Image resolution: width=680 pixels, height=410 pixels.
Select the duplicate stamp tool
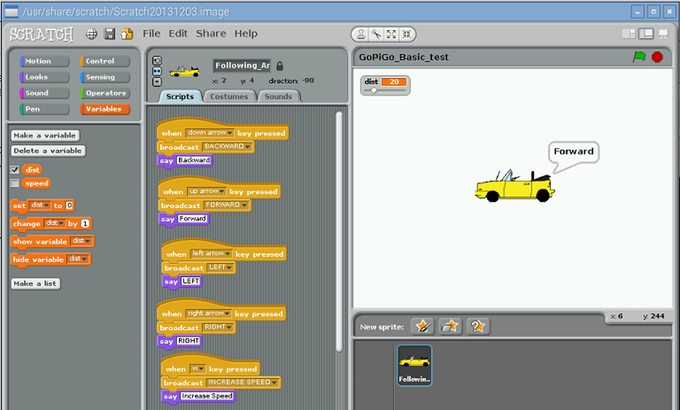pyautogui.click(x=361, y=34)
